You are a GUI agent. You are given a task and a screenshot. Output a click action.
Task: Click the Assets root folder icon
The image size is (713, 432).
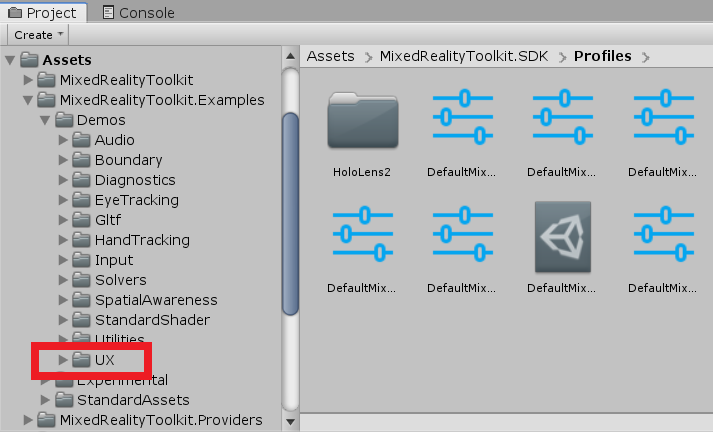pyautogui.click(x=30, y=60)
